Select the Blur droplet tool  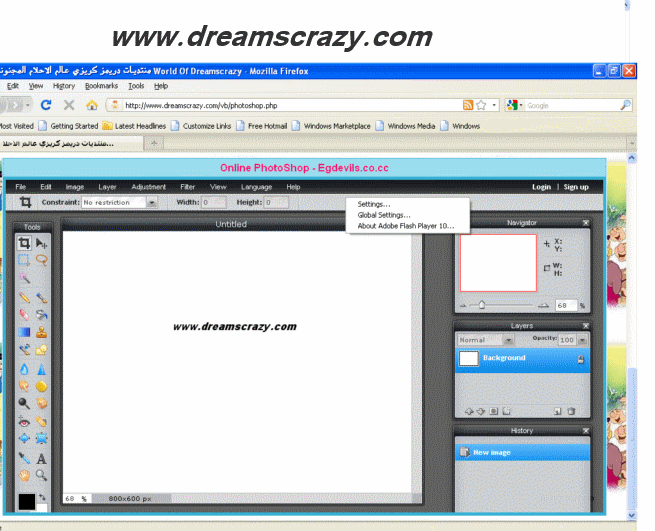24,369
